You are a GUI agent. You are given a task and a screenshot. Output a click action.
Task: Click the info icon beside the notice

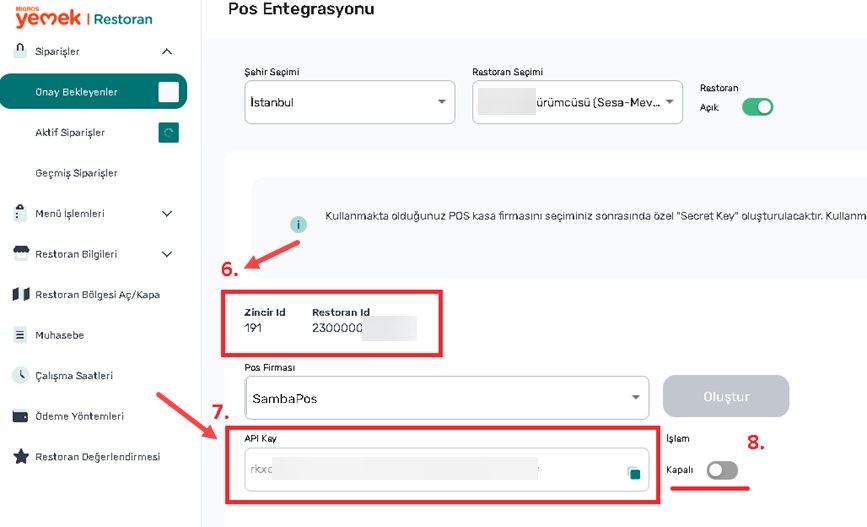[298, 224]
